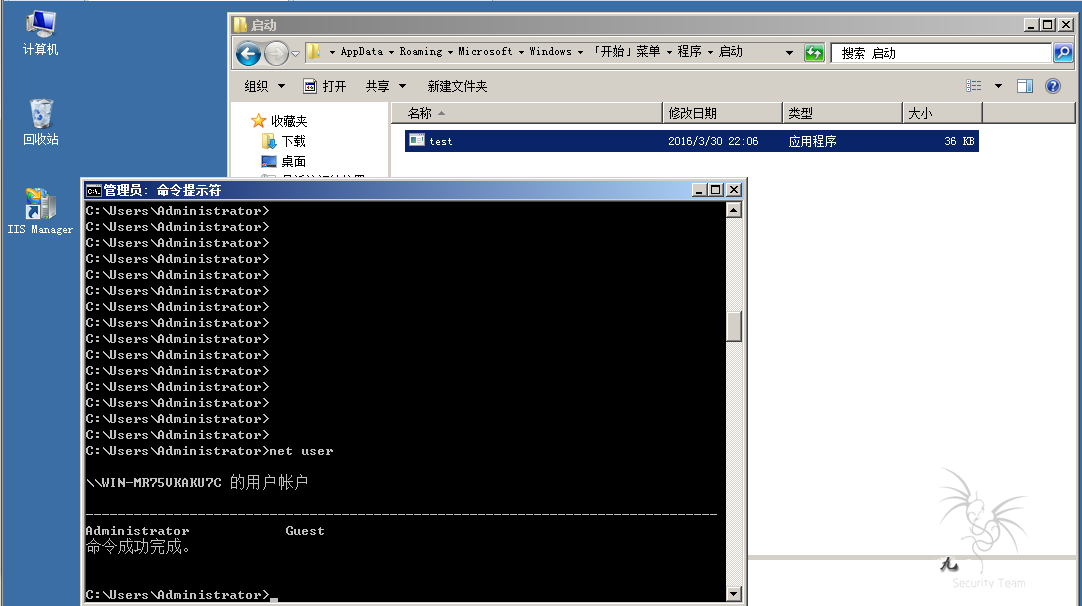The height and width of the screenshot is (606, 1082).
Task: Open the help question-mark icon
Action: [x=1052, y=86]
